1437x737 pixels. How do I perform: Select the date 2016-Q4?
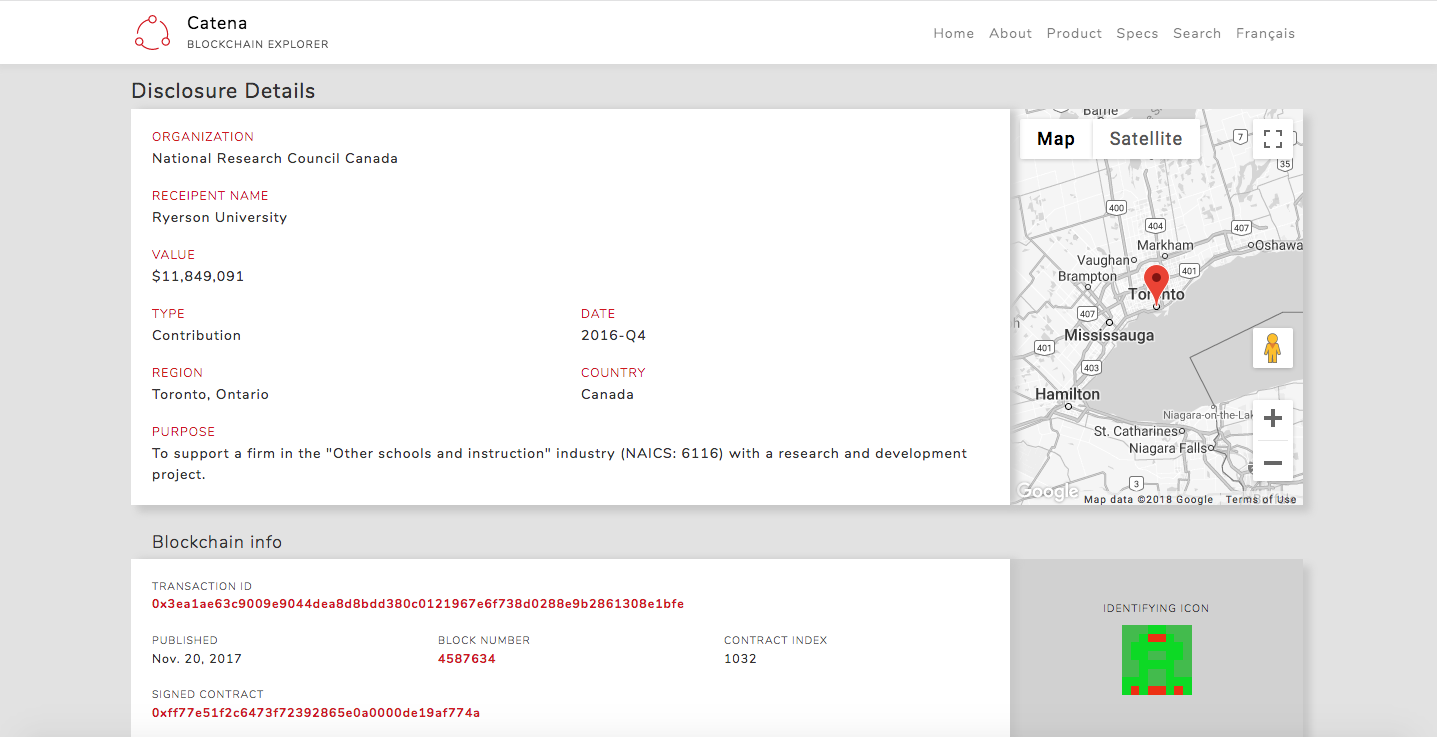point(614,335)
